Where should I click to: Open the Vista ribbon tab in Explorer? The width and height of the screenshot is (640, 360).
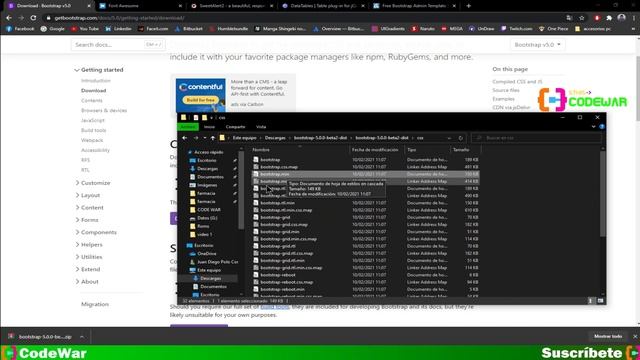click(x=261, y=127)
